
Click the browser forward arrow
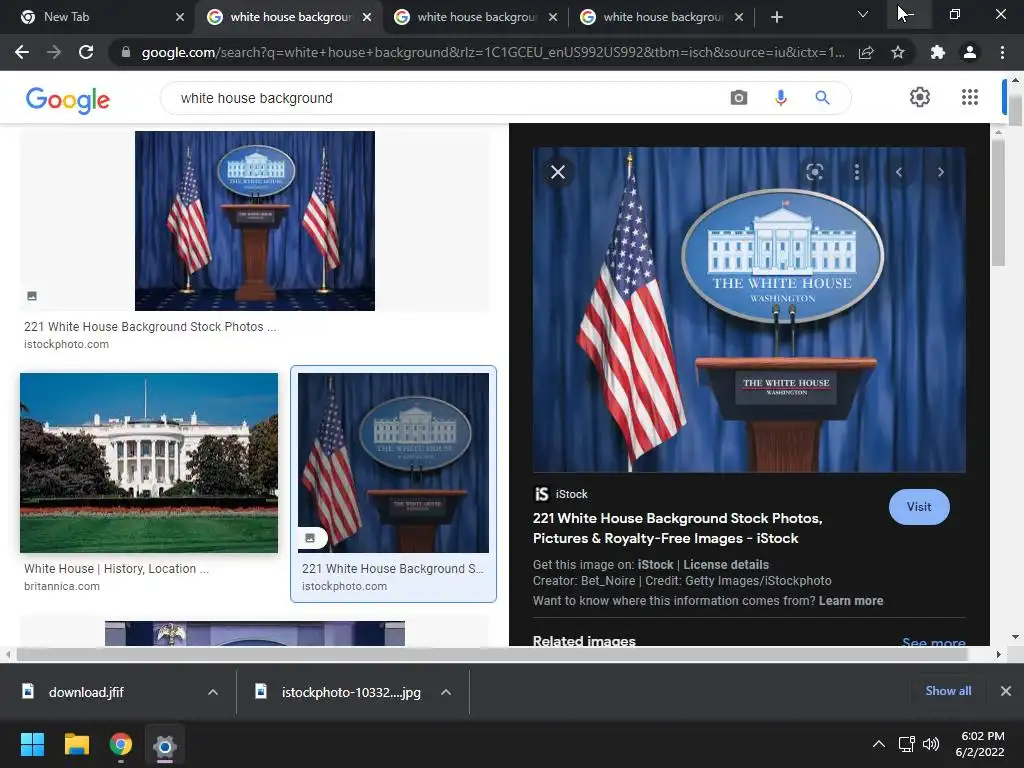tap(54, 52)
